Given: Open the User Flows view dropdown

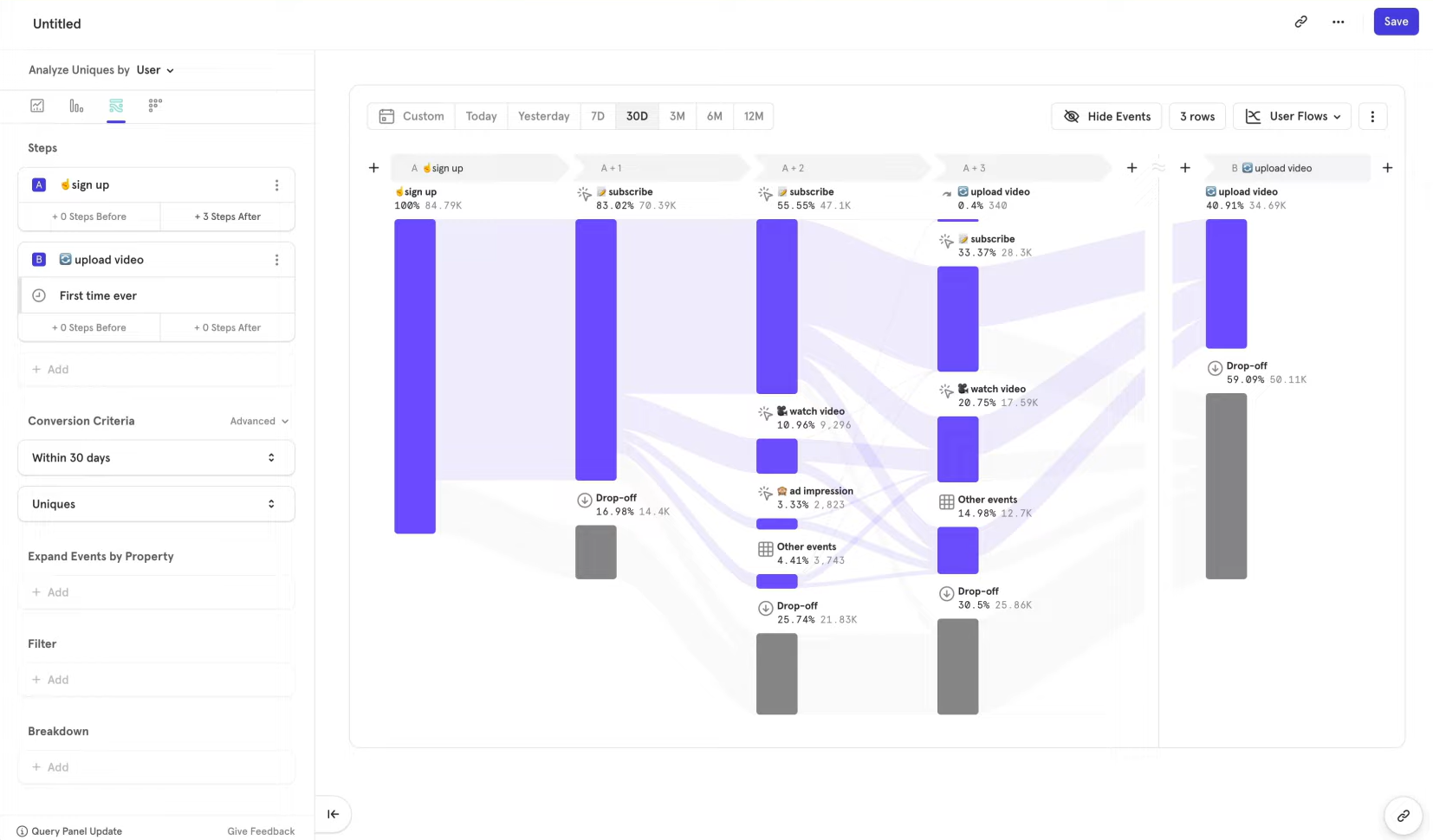Looking at the screenshot, I should click(x=1292, y=117).
